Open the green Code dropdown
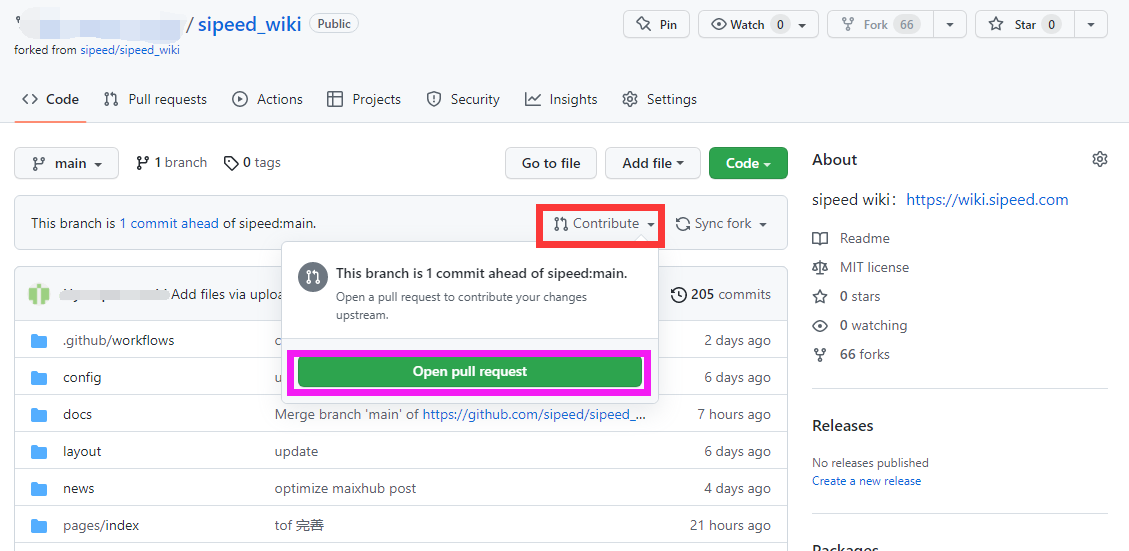This screenshot has height=551, width=1129. [x=748, y=163]
